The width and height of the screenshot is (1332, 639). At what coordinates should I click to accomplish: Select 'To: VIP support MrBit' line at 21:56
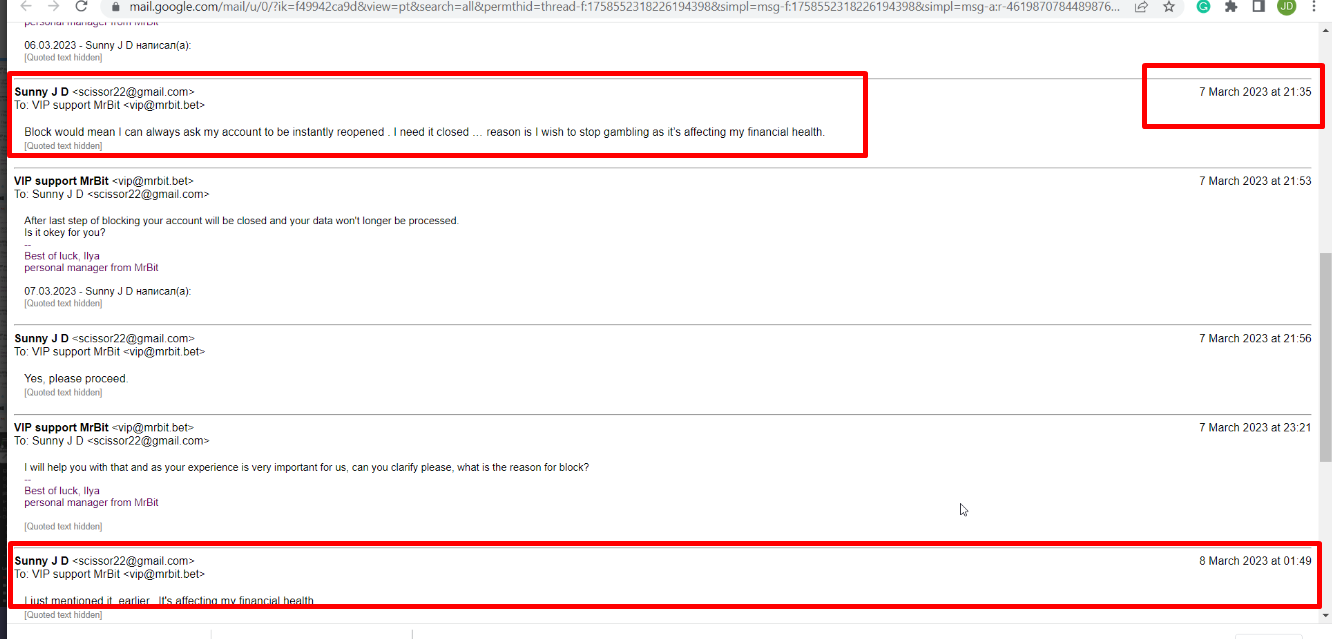click(109, 352)
